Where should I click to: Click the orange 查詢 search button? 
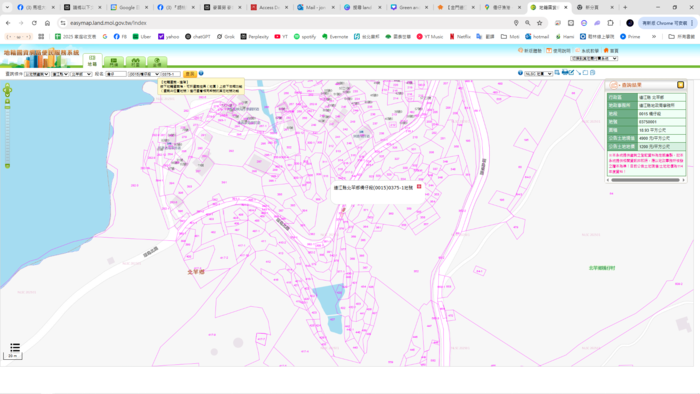[190, 74]
